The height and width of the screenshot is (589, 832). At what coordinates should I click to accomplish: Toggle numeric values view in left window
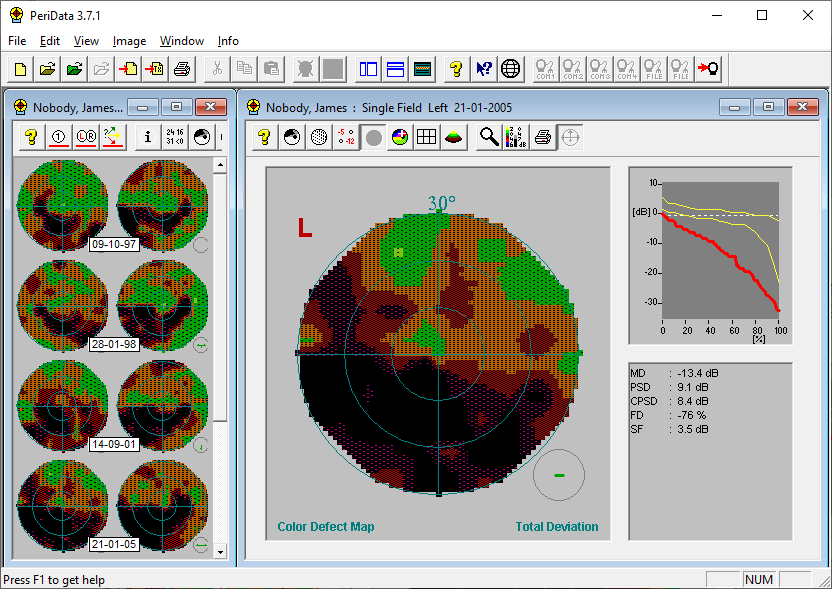tap(175, 137)
